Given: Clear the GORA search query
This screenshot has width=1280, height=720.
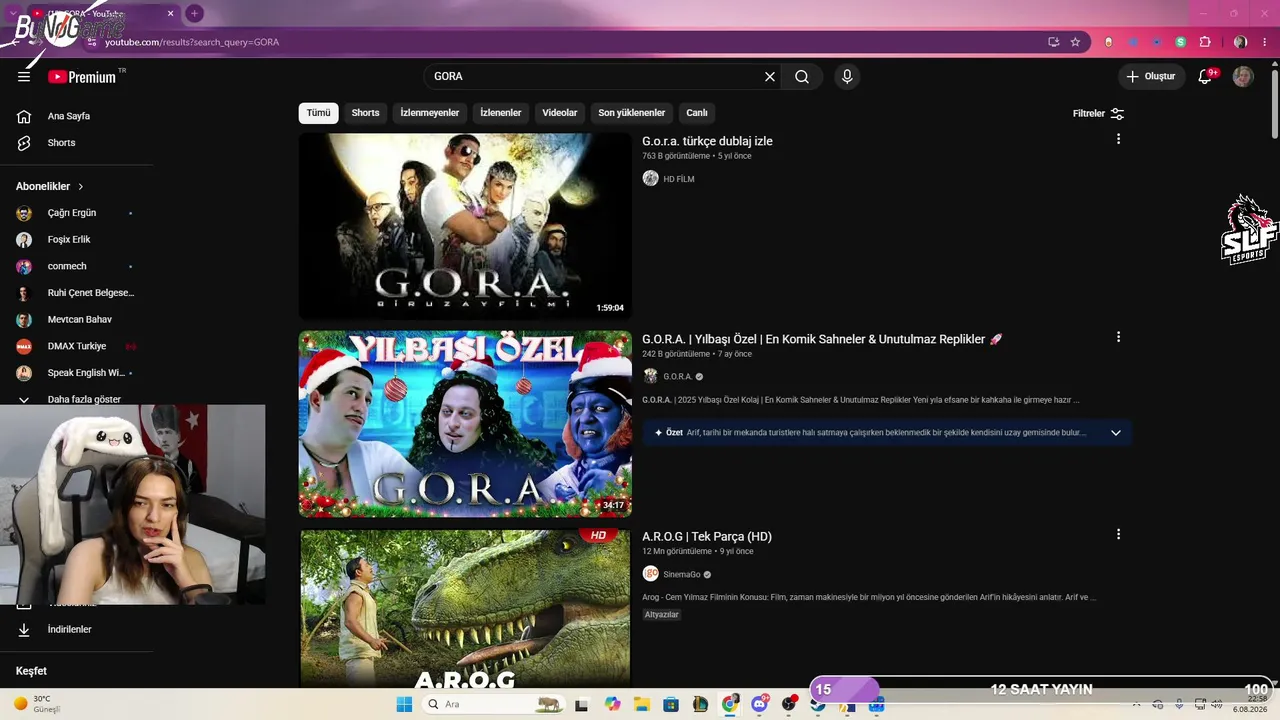Looking at the screenshot, I should click(x=770, y=77).
